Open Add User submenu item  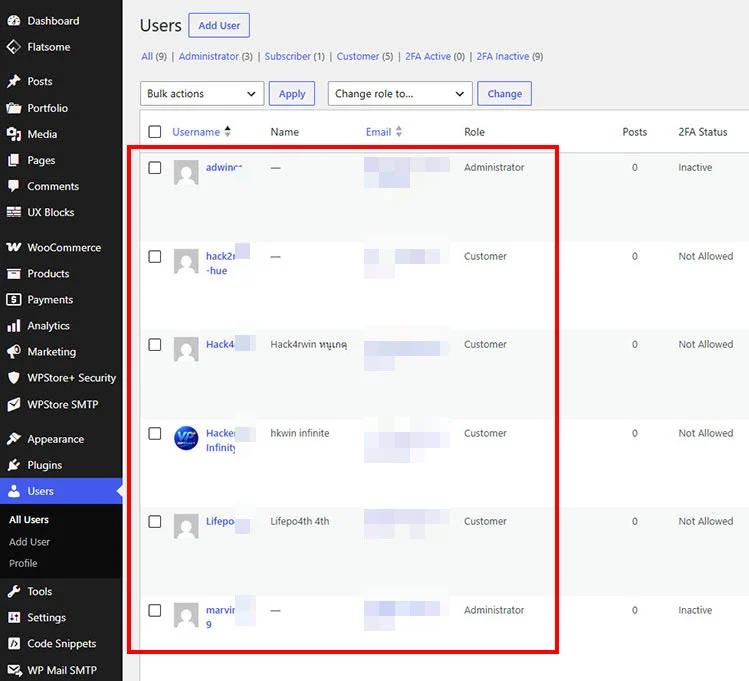(x=29, y=542)
